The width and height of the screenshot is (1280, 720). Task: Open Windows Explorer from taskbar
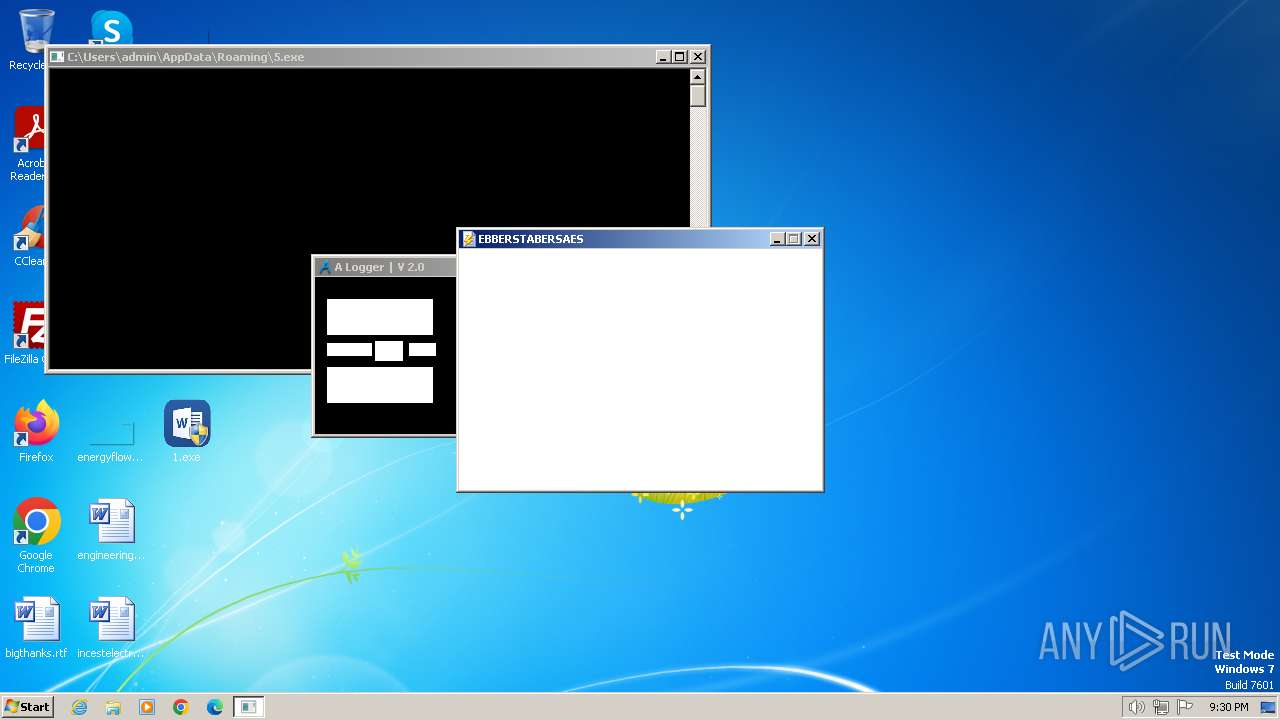(x=113, y=707)
